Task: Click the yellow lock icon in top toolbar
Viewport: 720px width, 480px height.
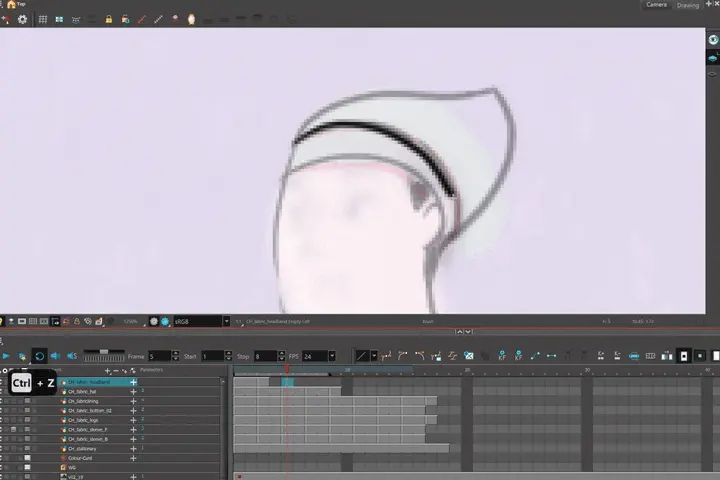Action: click(109, 19)
